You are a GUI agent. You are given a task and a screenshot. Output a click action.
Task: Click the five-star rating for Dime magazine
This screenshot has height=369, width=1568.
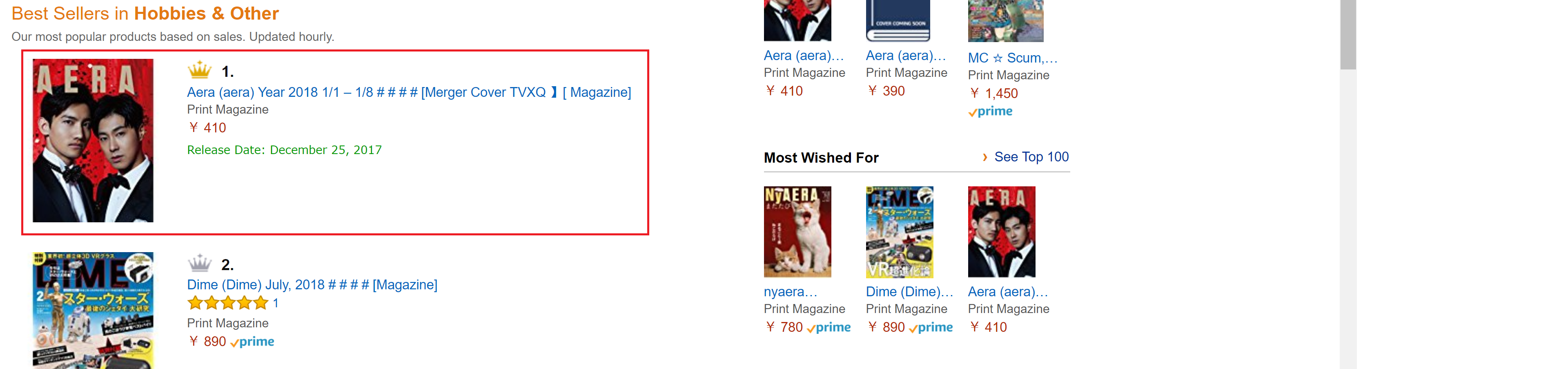tap(228, 303)
